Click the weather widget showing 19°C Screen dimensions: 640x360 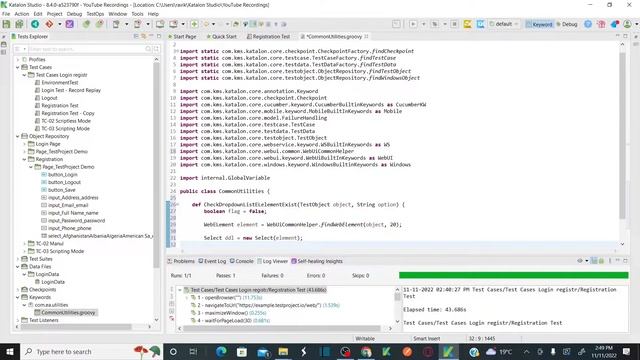[x=498, y=351]
